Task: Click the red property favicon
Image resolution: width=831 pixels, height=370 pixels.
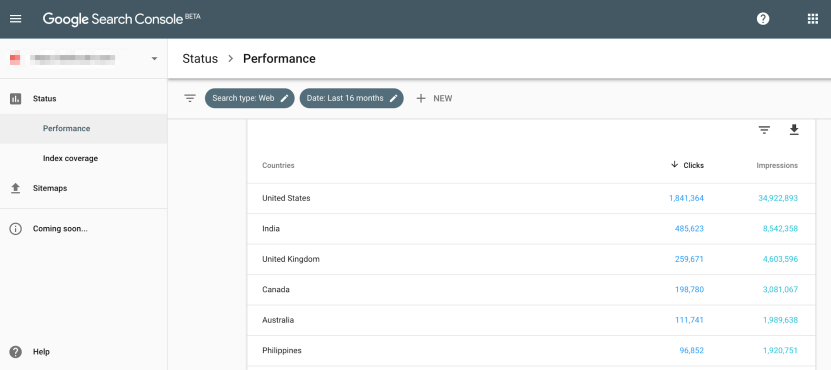Action: 15,58
